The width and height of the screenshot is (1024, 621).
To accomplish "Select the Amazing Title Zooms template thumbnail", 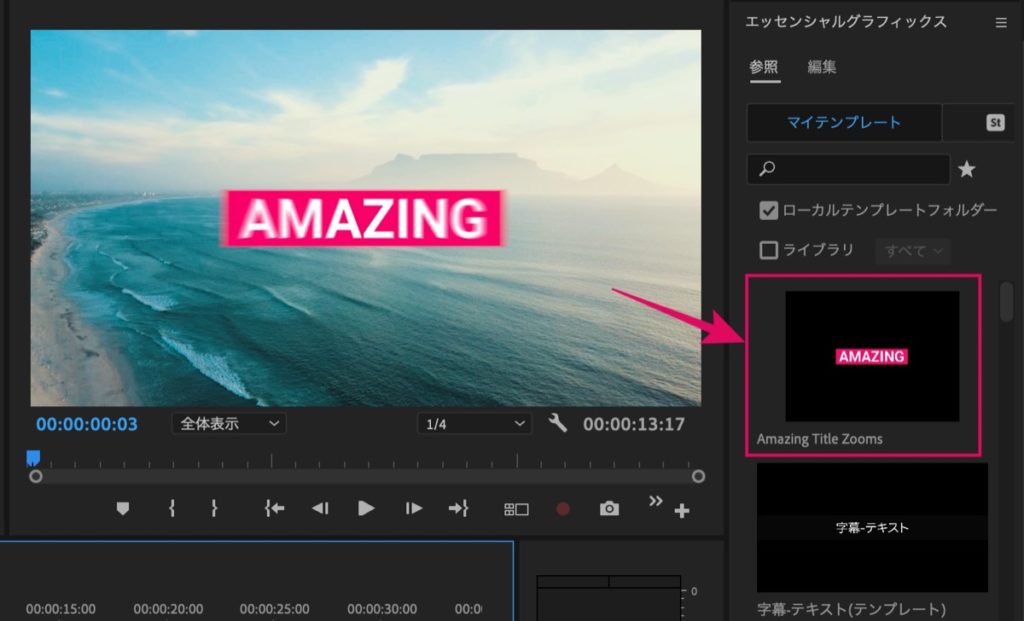I will pyautogui.click(x=872, y=356).
